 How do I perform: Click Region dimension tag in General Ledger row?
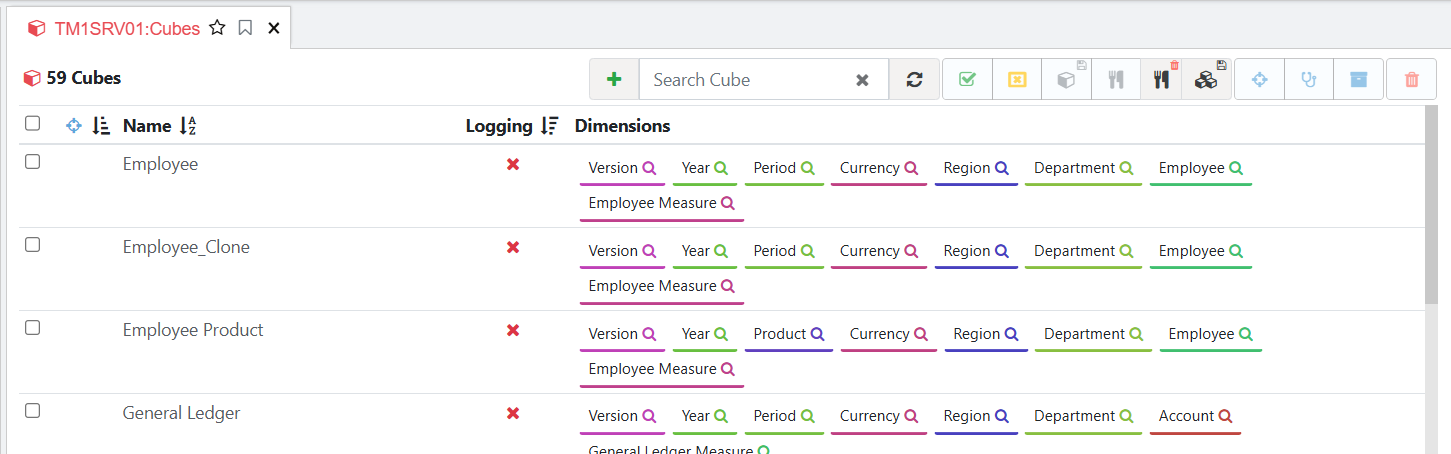[976, 416]
